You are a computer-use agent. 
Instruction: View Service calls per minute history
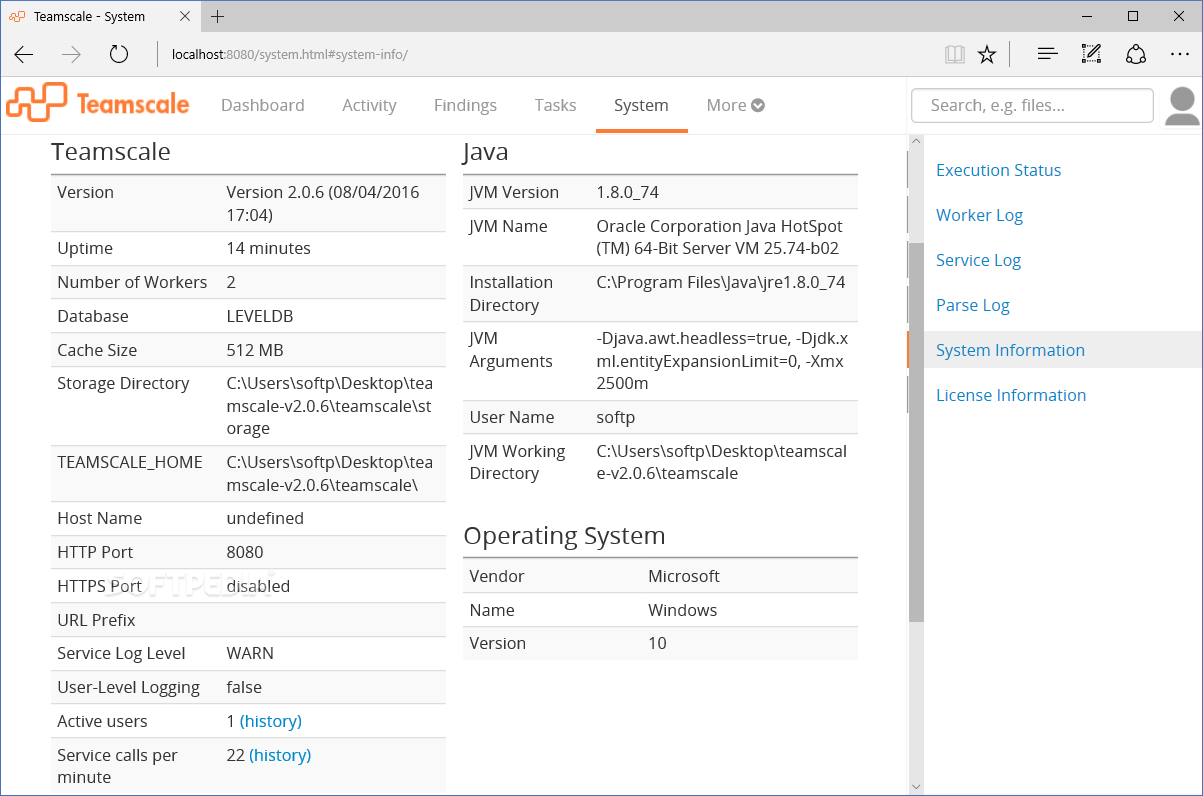click(279, 755)
